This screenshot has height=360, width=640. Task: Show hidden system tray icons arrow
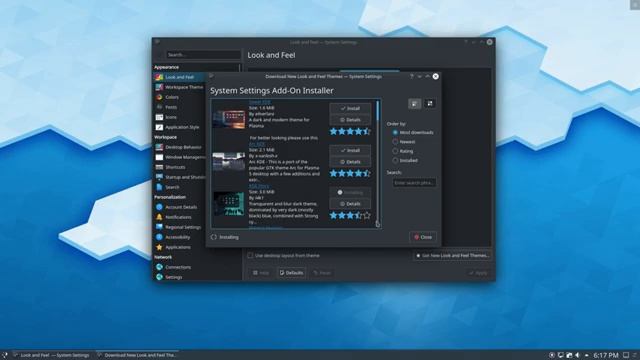[x=587, y=355]
